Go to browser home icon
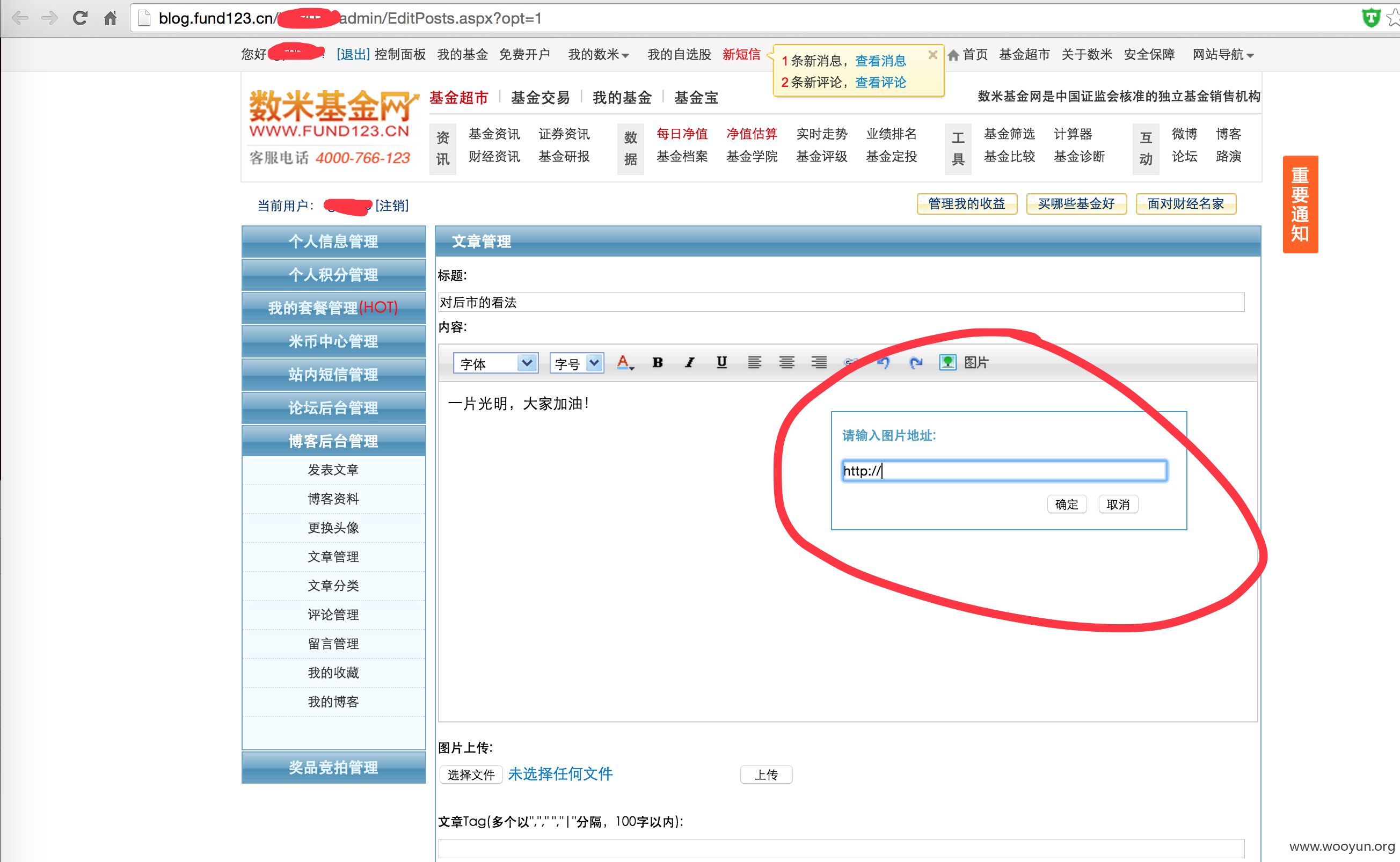 pos(110,18)
